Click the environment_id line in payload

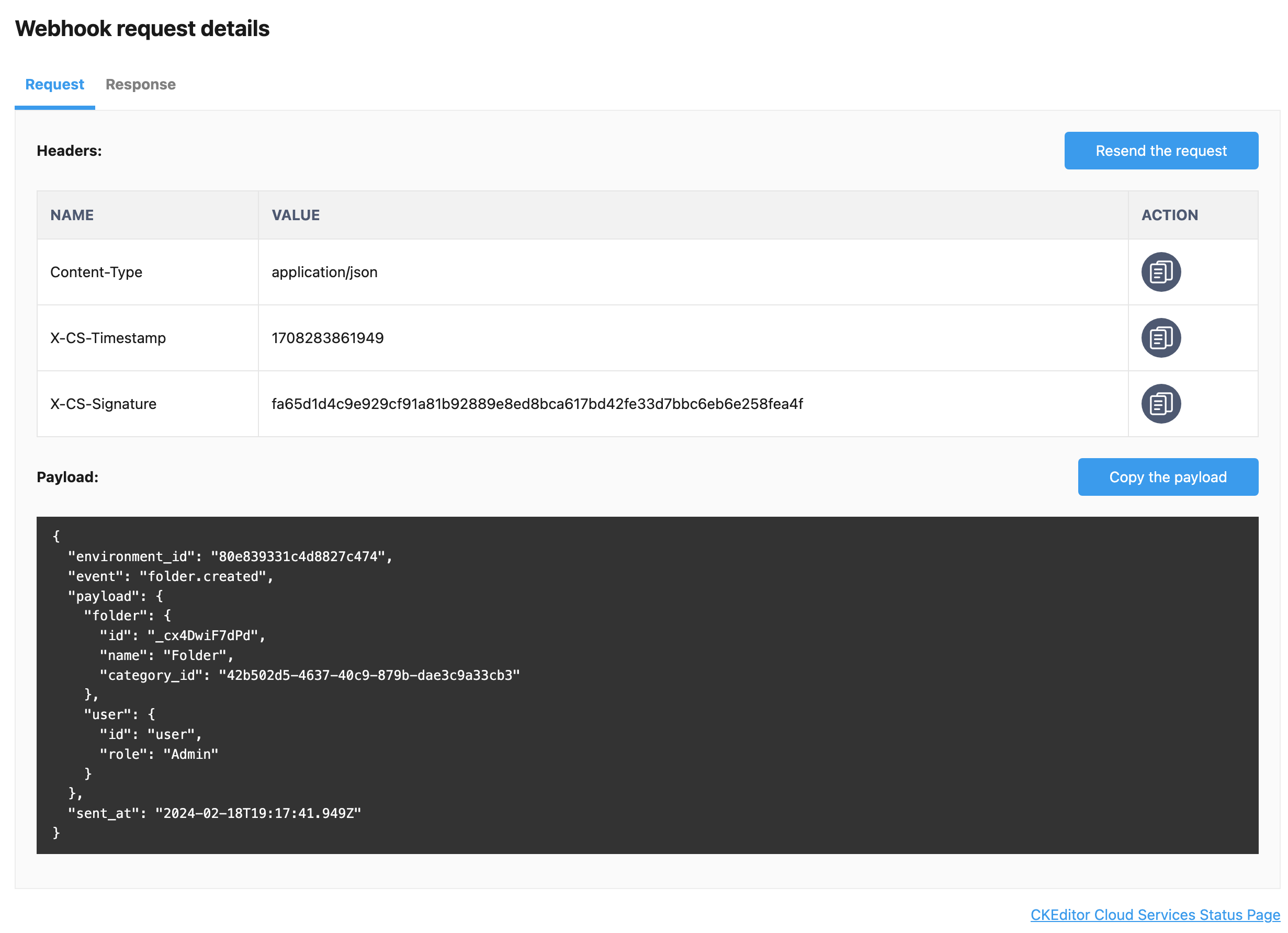pos(230,556)
